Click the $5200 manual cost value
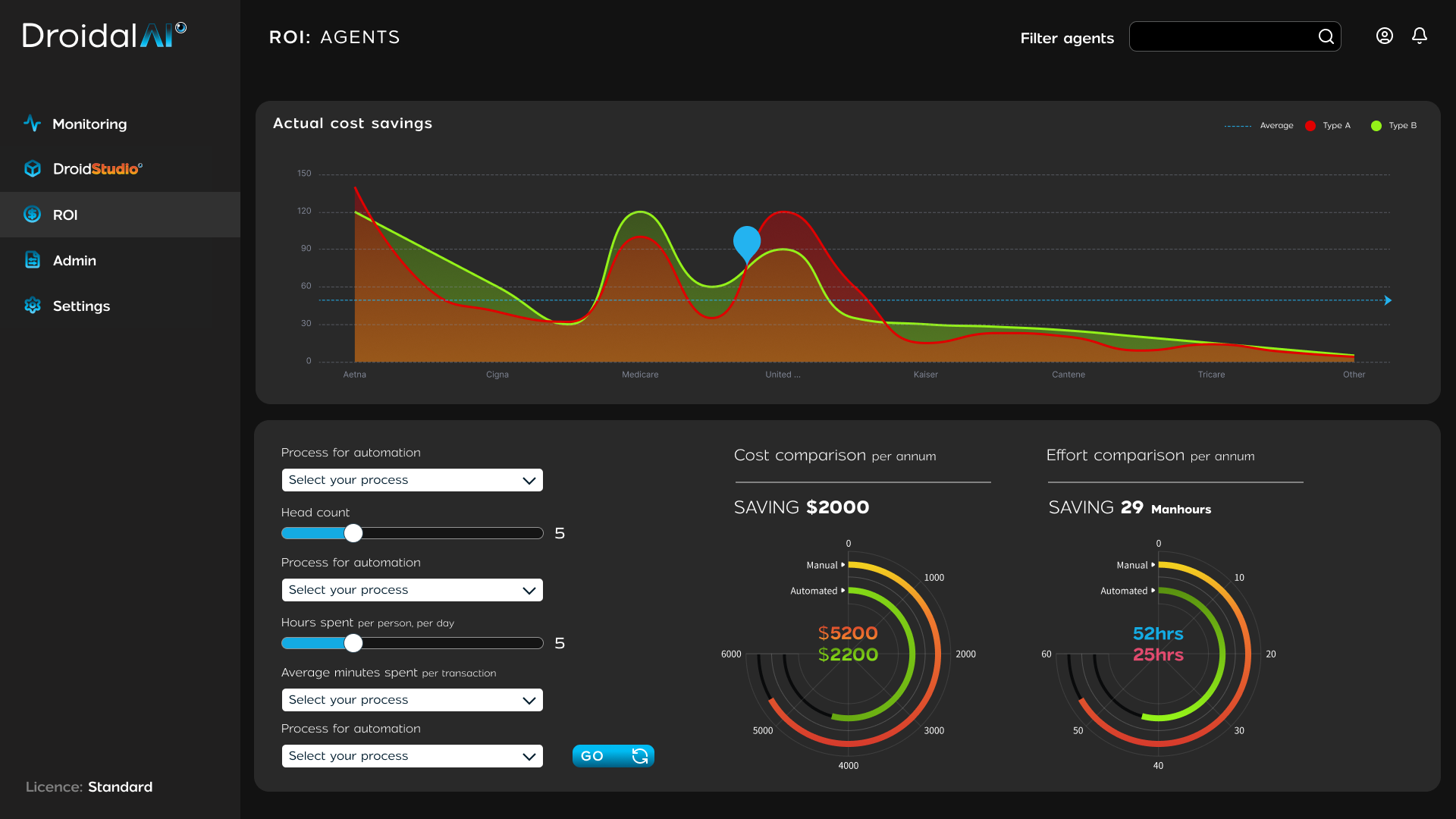 point(848,632)
